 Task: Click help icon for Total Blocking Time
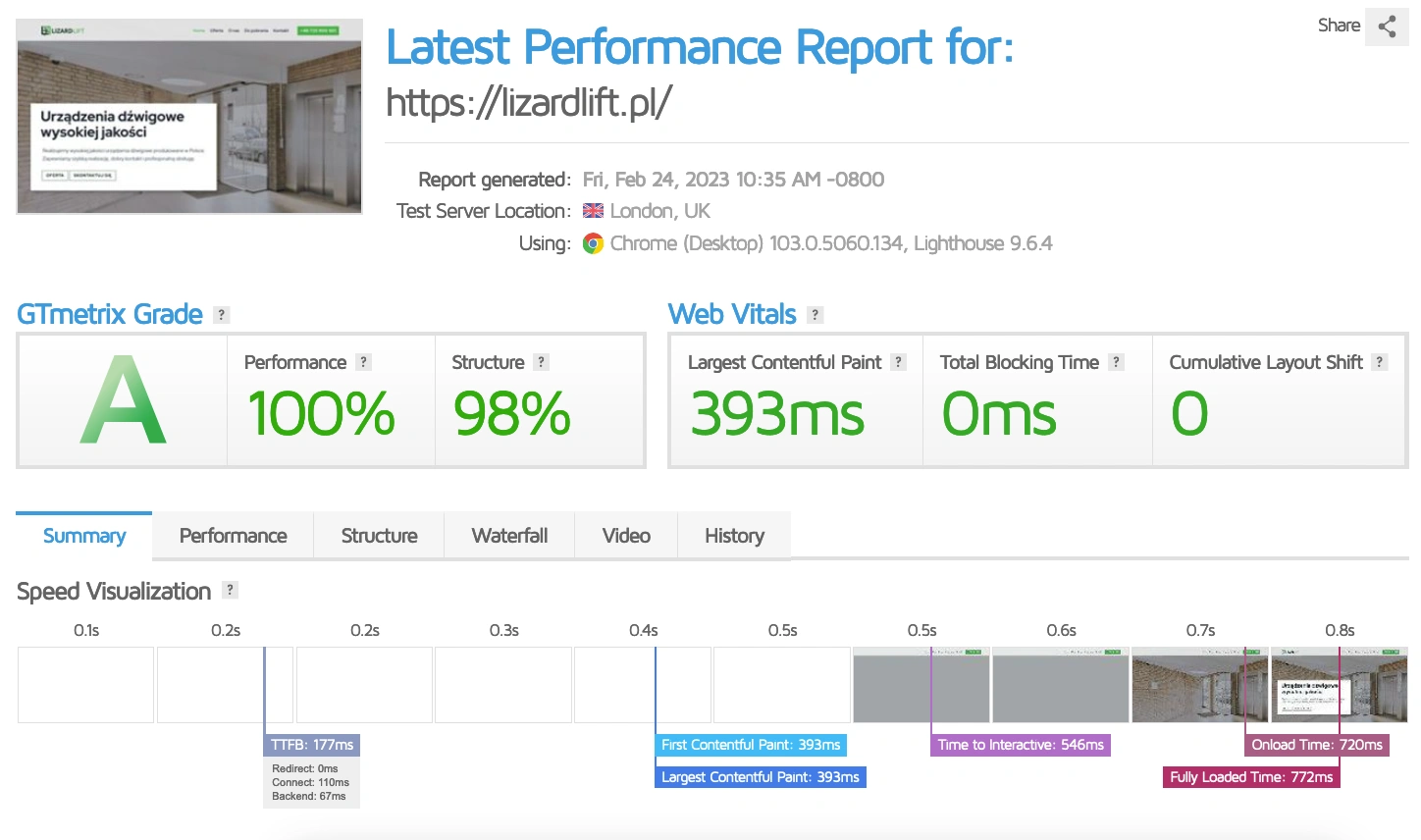coord(1116,362)
